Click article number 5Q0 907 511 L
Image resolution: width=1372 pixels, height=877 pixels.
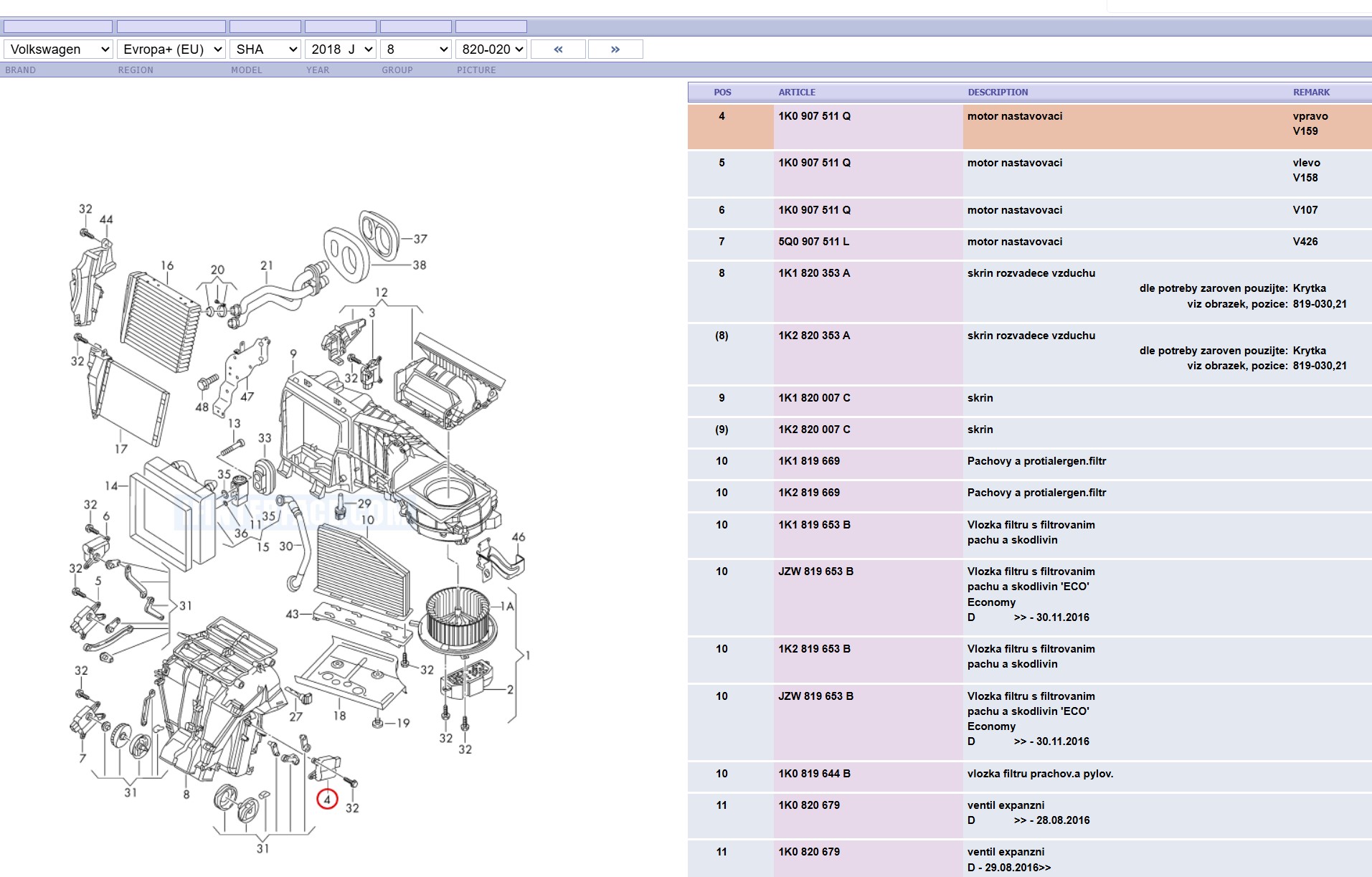point(813,242)
